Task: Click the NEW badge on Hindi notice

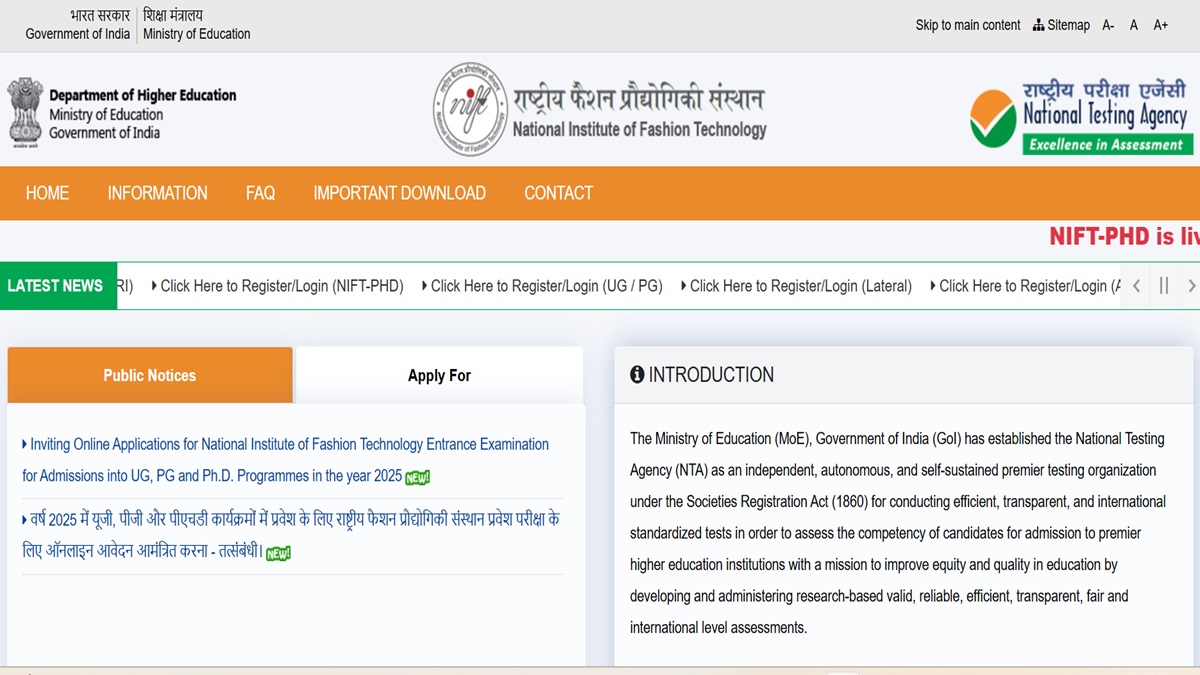Action: point(278,553)
